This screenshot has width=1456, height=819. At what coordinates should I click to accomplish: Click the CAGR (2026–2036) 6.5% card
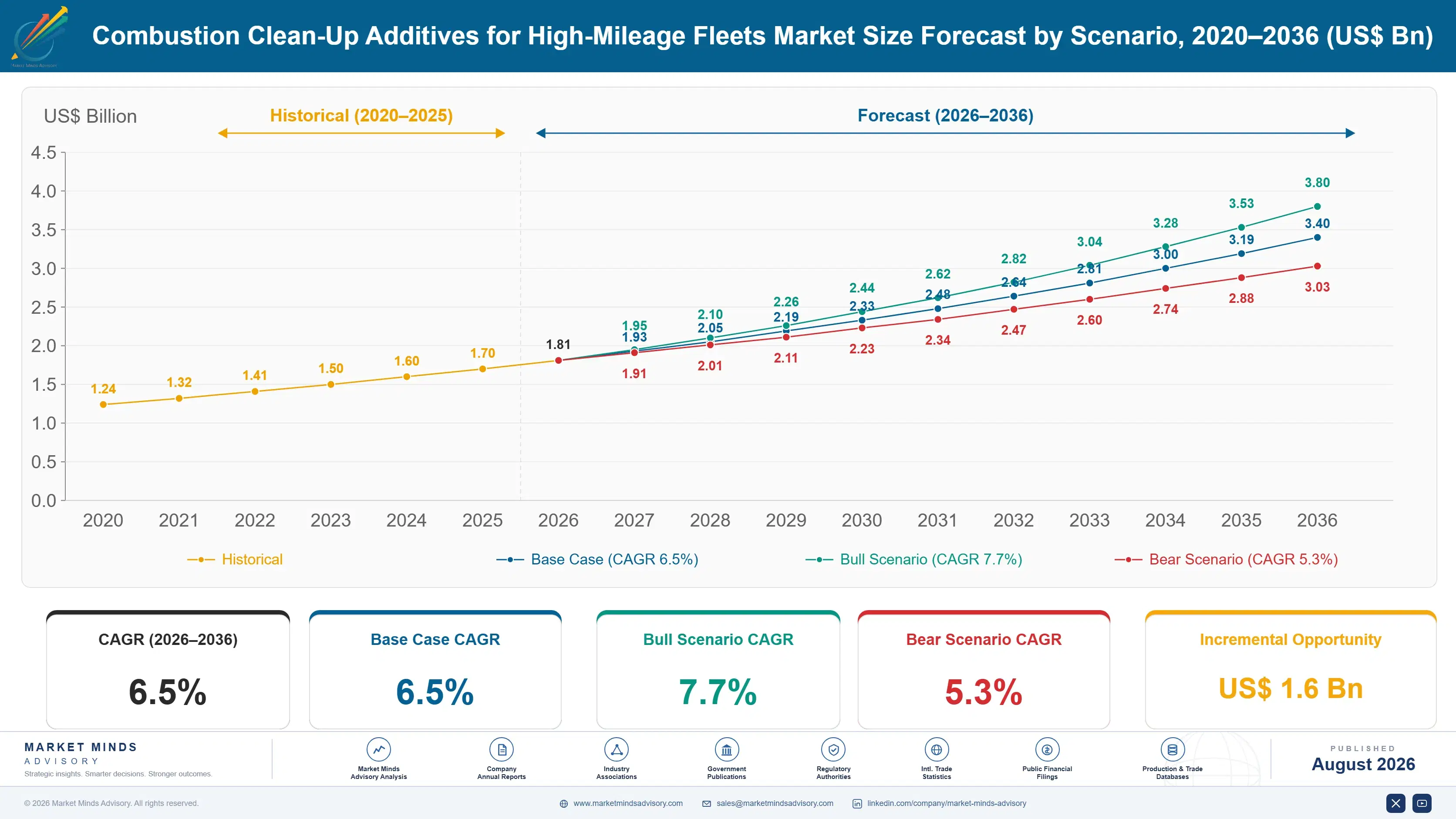(168, 670)
